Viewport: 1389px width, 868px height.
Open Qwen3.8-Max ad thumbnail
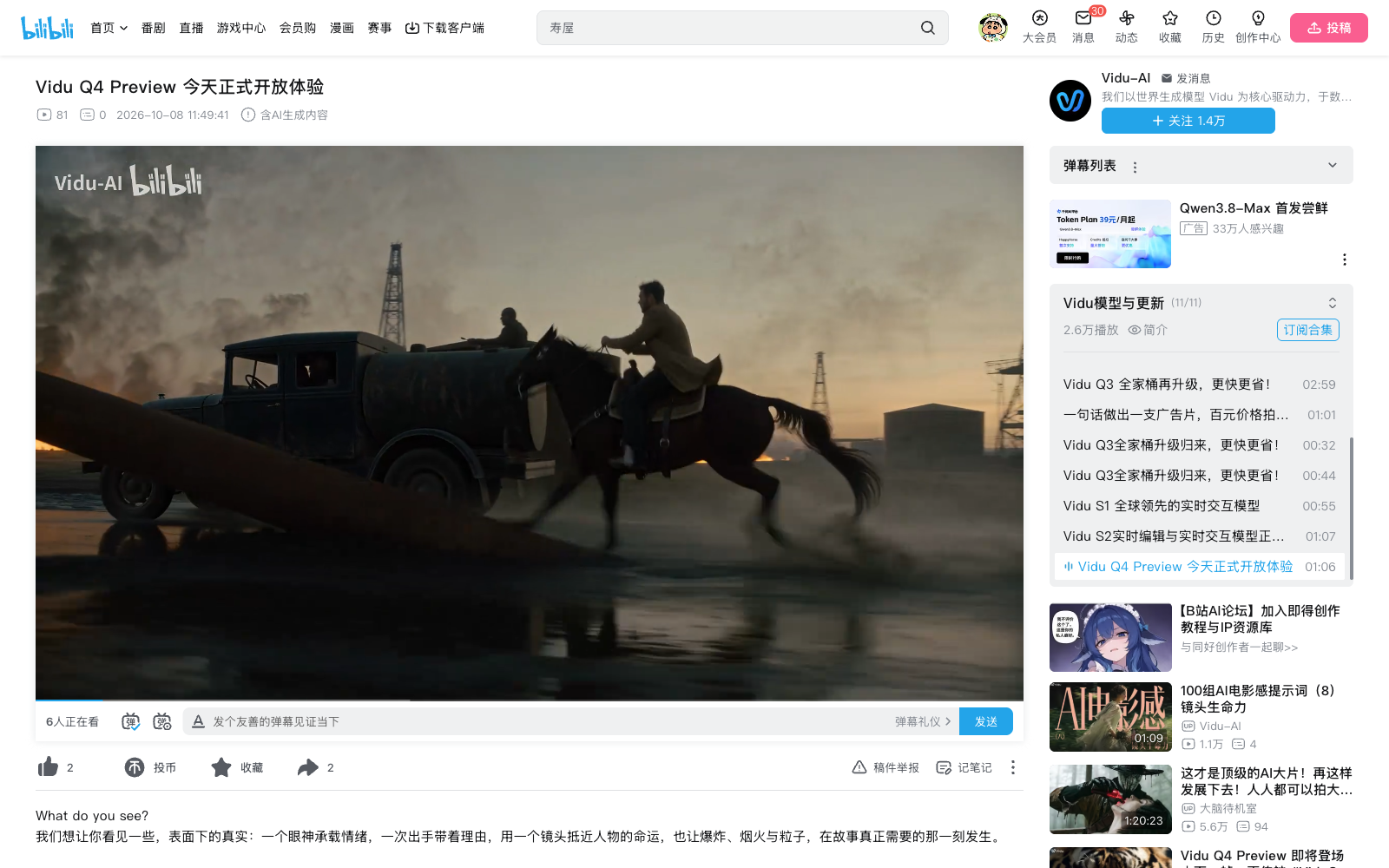tap(1110, 234)
